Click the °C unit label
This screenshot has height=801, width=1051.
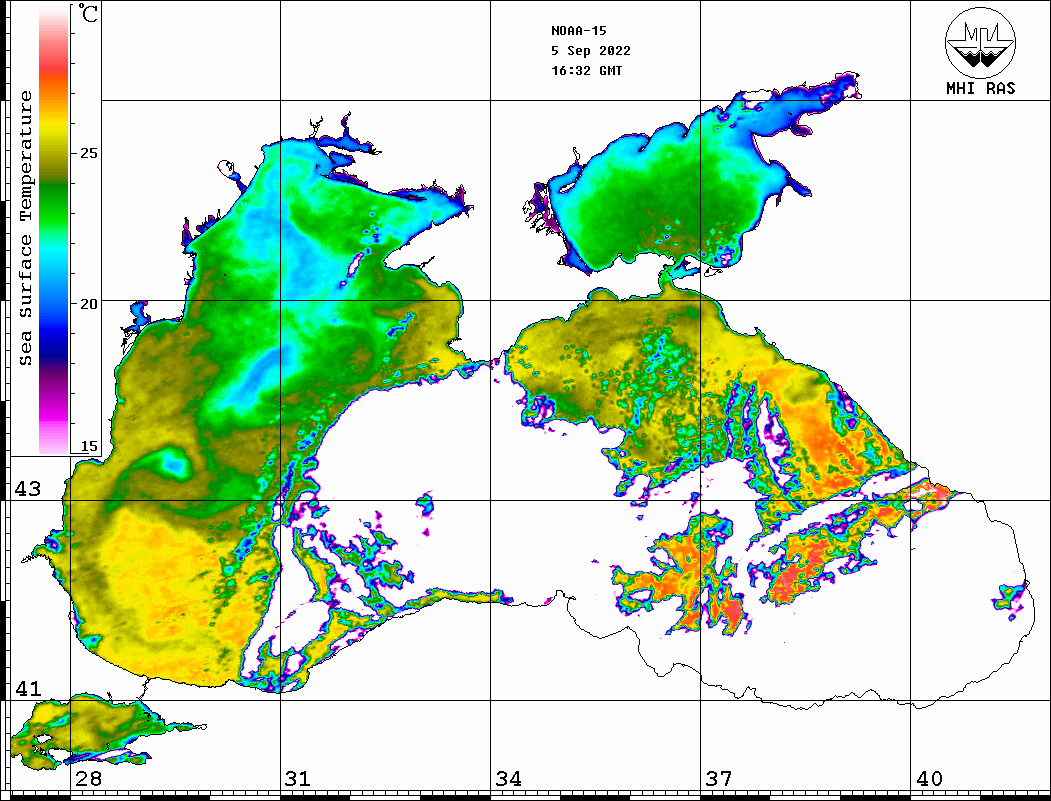(x=87, y=14)
